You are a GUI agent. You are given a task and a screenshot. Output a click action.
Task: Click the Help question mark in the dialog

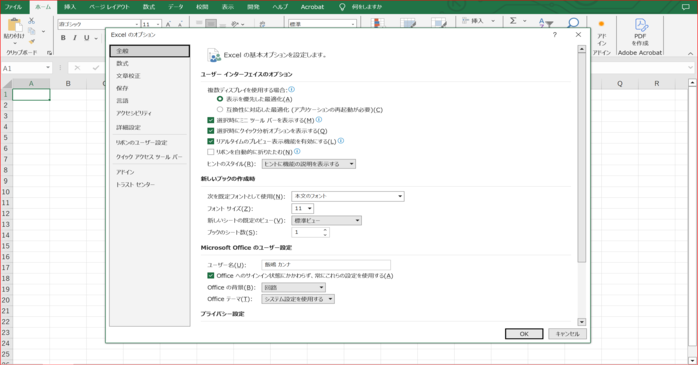(x=555, y=34)
